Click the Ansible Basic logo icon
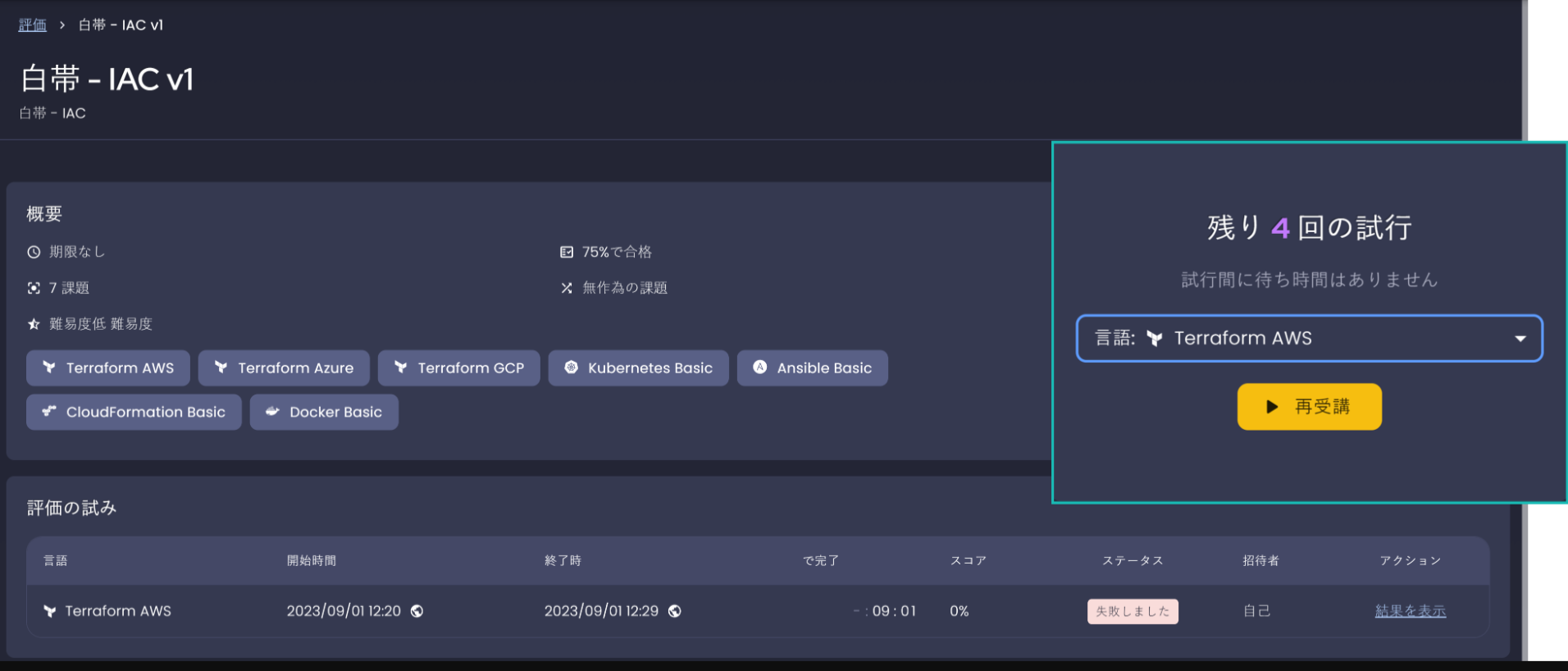The image size is (1568, 671). pyautogui.click(x=760, y=367)
